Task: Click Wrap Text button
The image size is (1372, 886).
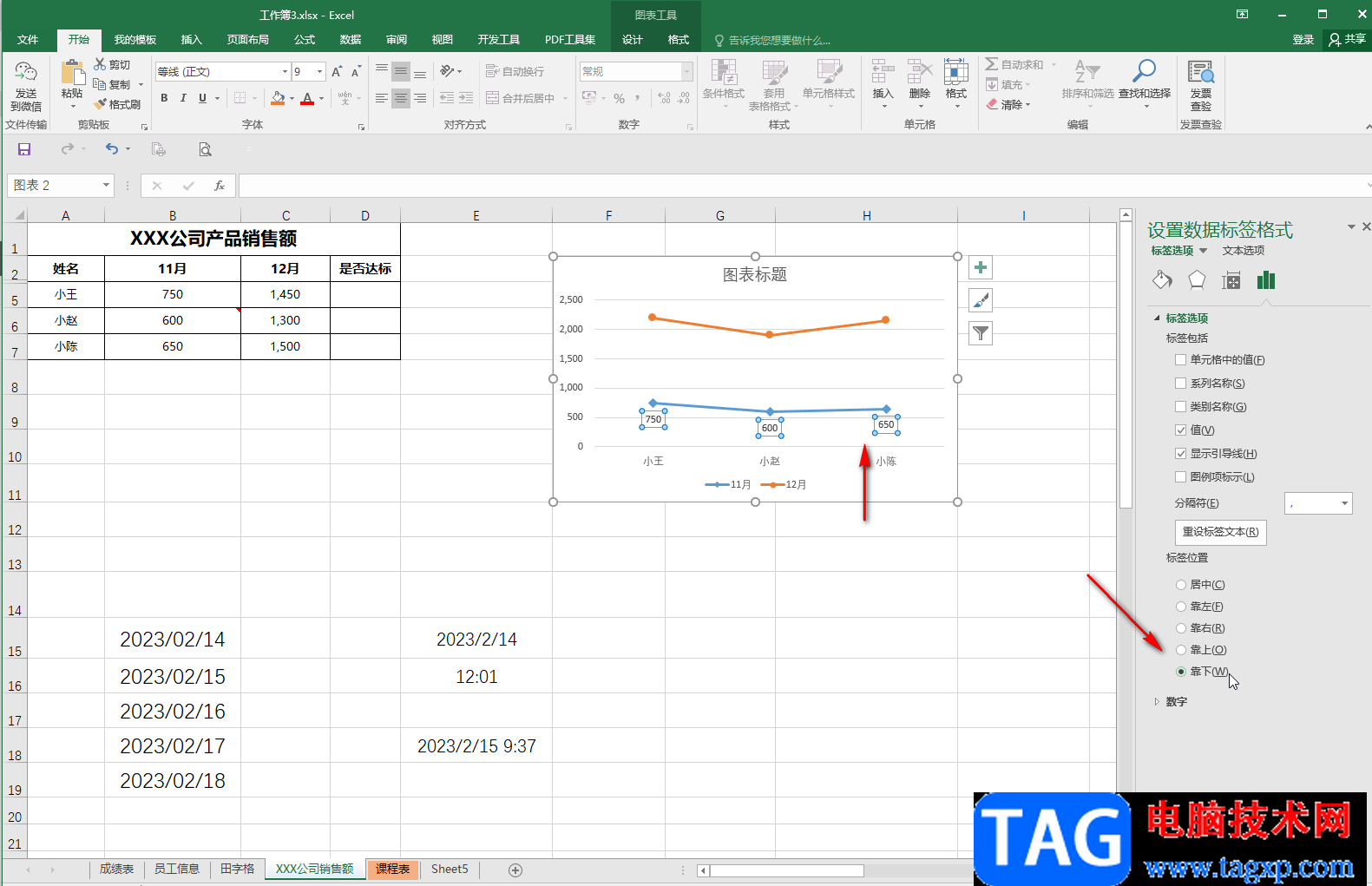Action: point(515,71)
